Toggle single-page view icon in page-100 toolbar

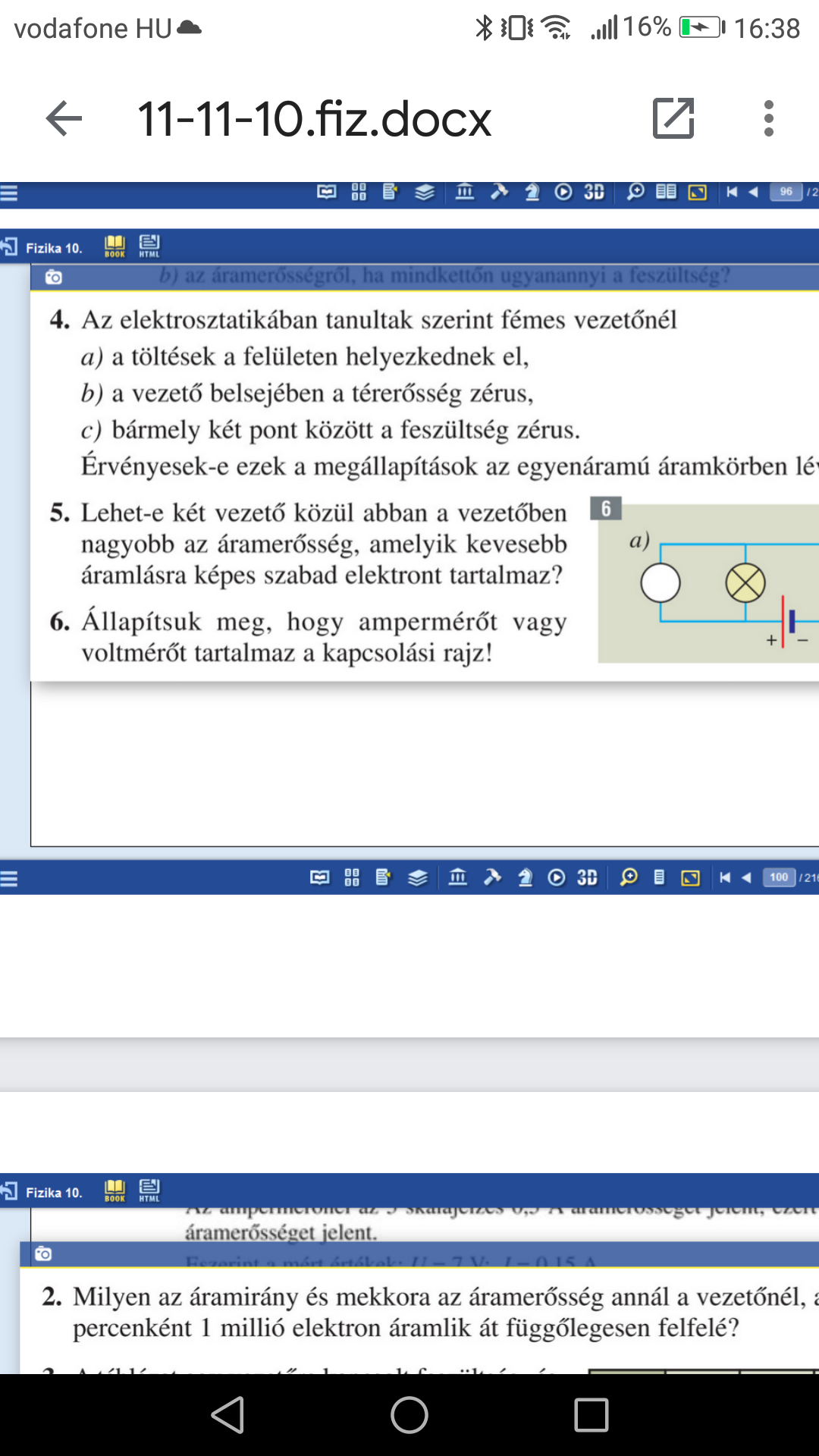pyautogui.click(x=659, y=877)
